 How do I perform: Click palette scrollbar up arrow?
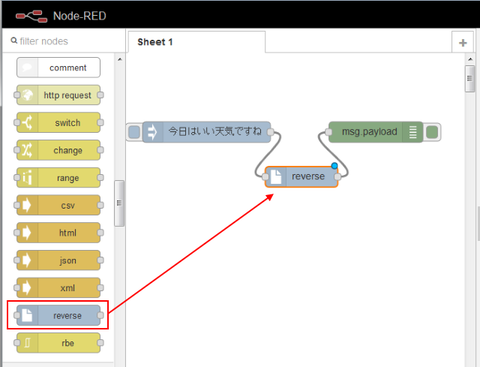(120, 59)
